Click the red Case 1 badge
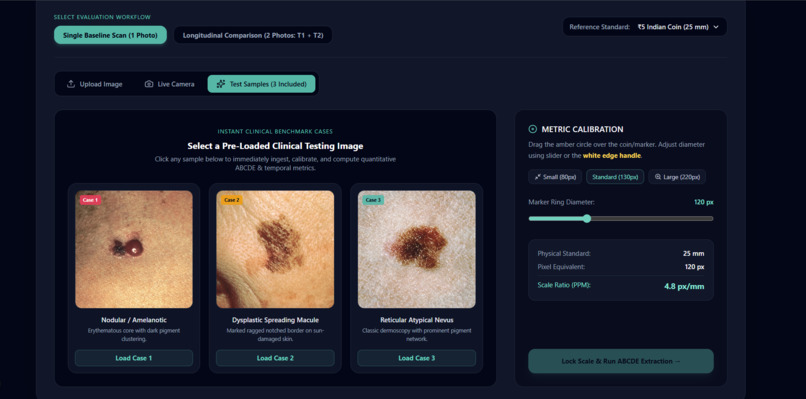The width and height of the screenshot is (806, 399). point(89,200)
